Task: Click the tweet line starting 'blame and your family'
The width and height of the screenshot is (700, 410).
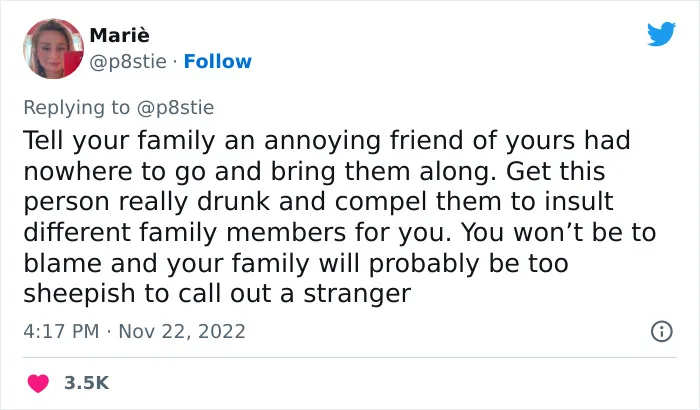Action: pyautogui.click(x=296, y=263)
